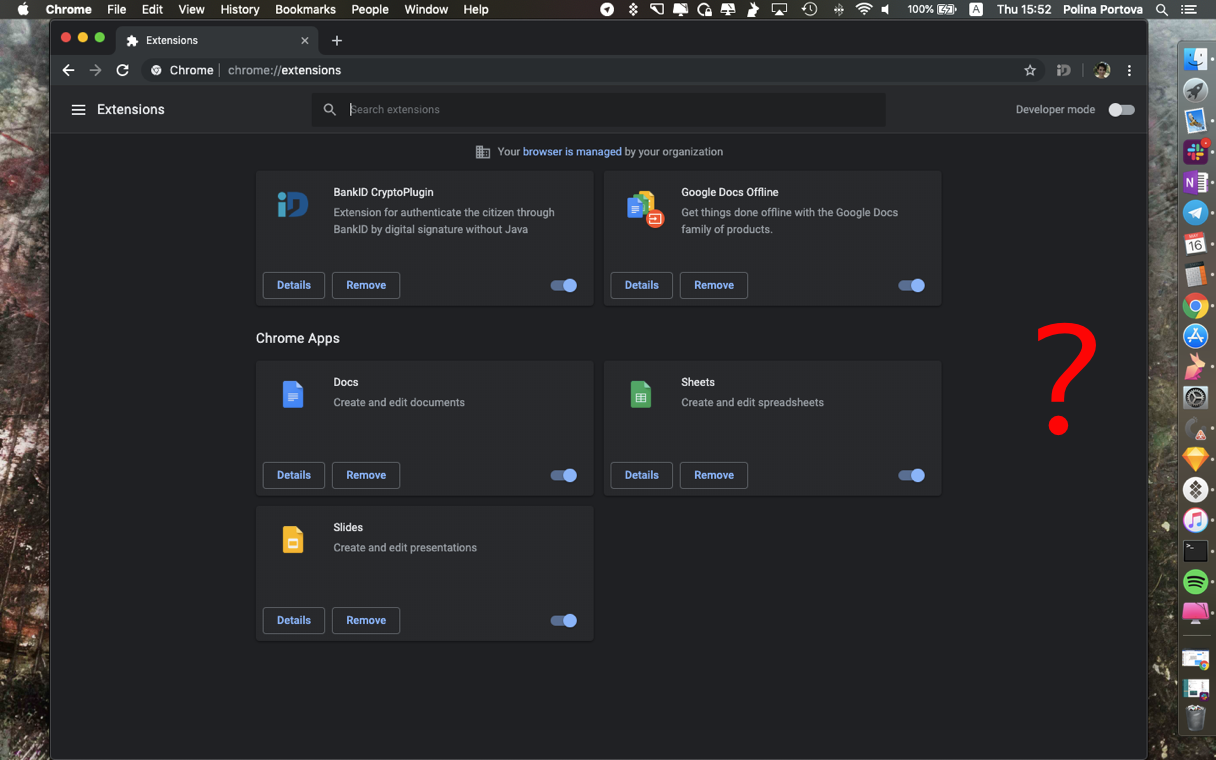Open Details for the Slides app
The image size is (1216, 760).
tap(294, 620)
